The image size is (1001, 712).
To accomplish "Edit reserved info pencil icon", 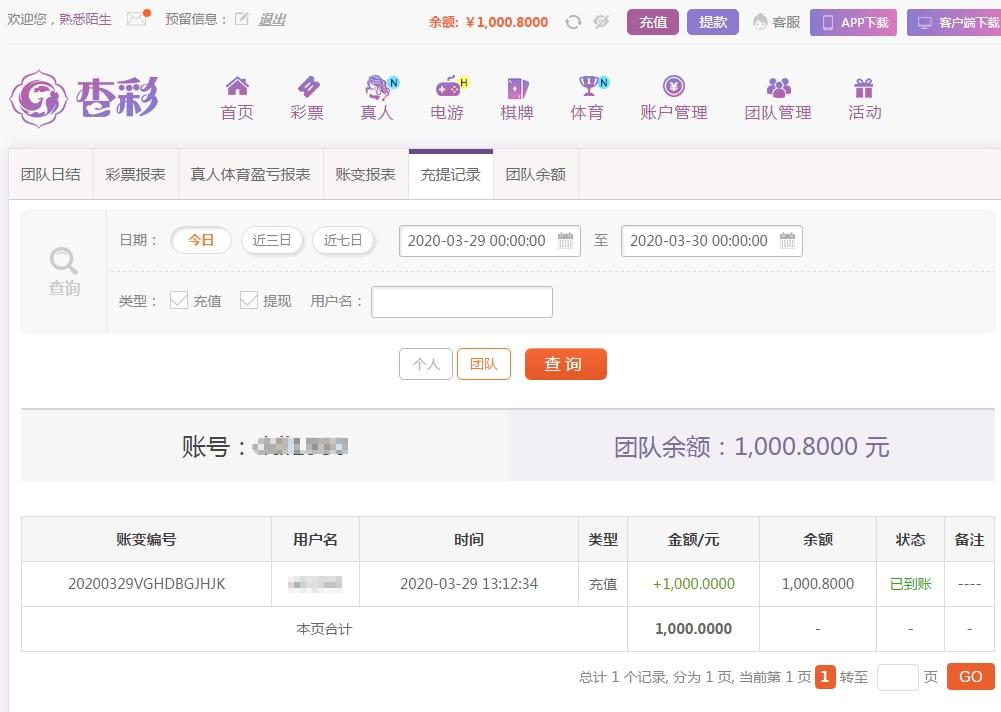I will (x=241, y=19).
